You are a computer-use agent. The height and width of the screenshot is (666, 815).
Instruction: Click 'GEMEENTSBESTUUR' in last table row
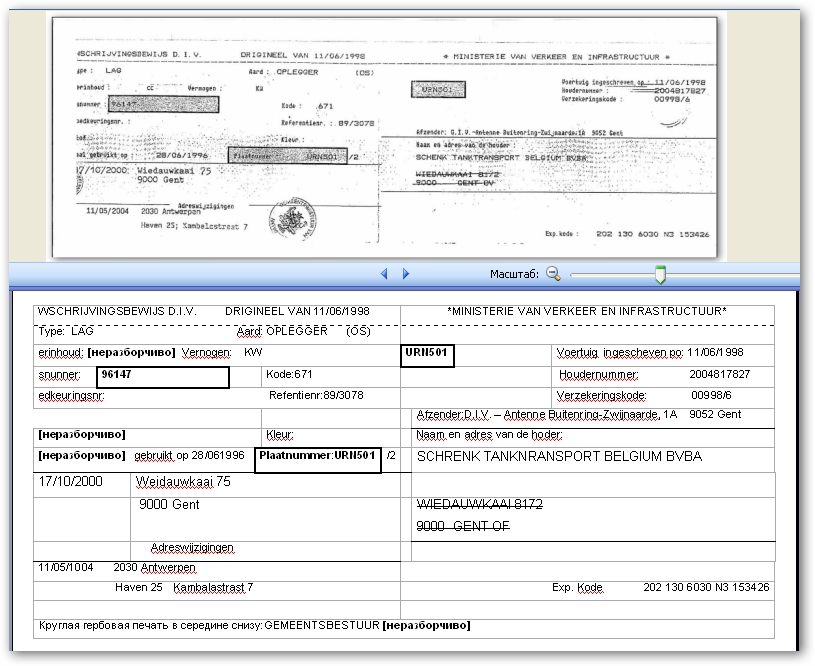coord(322,625)
